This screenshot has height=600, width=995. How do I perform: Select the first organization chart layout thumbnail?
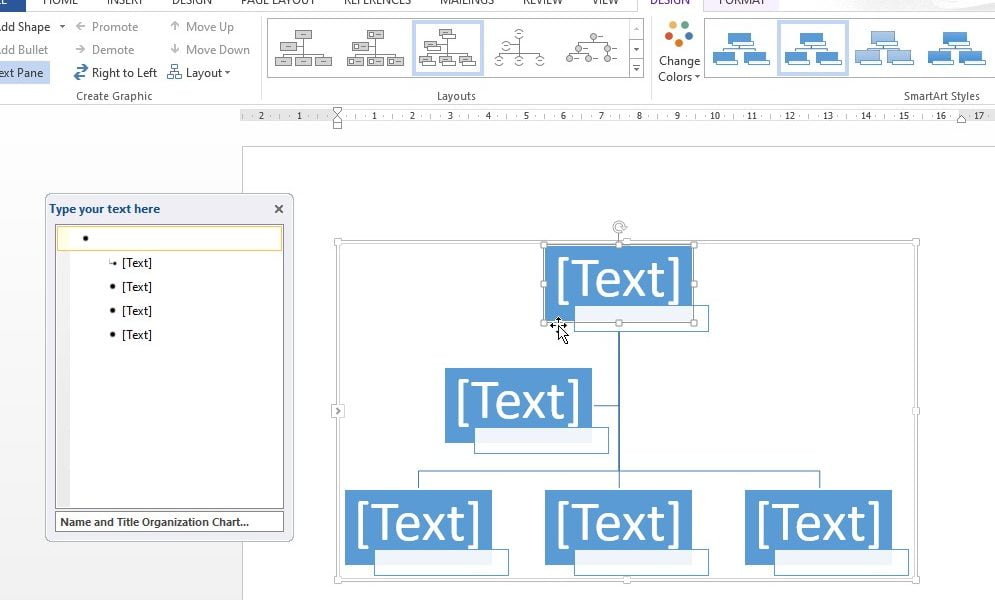click(303, 48)
